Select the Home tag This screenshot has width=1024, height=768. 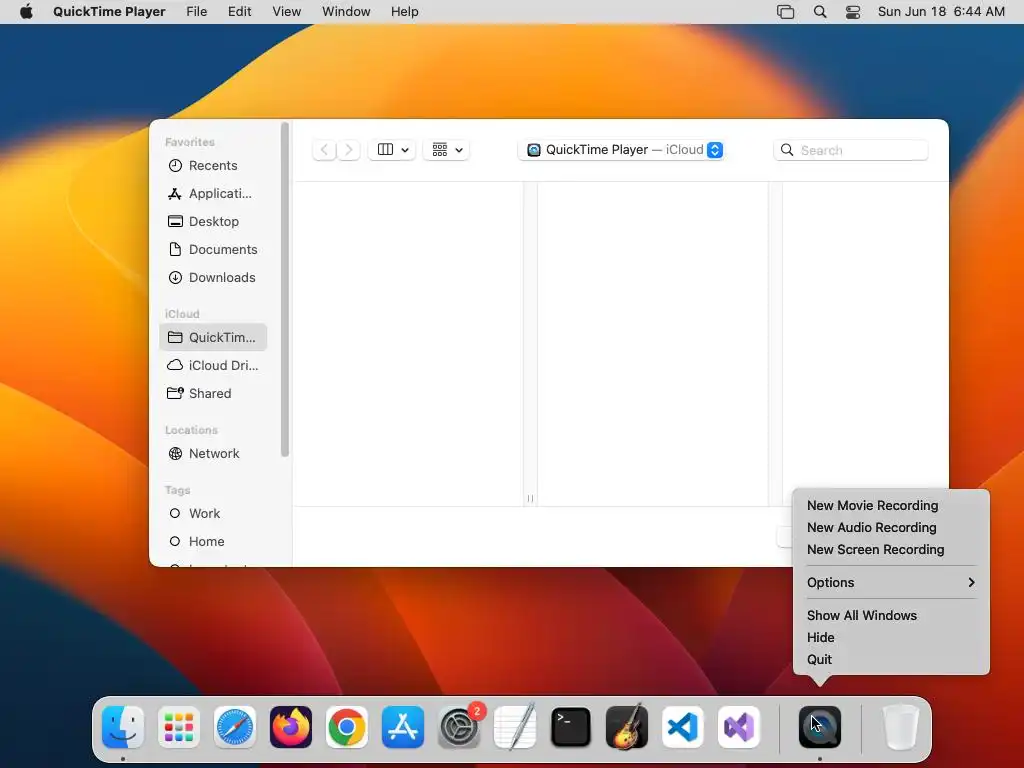pos(213,542)
